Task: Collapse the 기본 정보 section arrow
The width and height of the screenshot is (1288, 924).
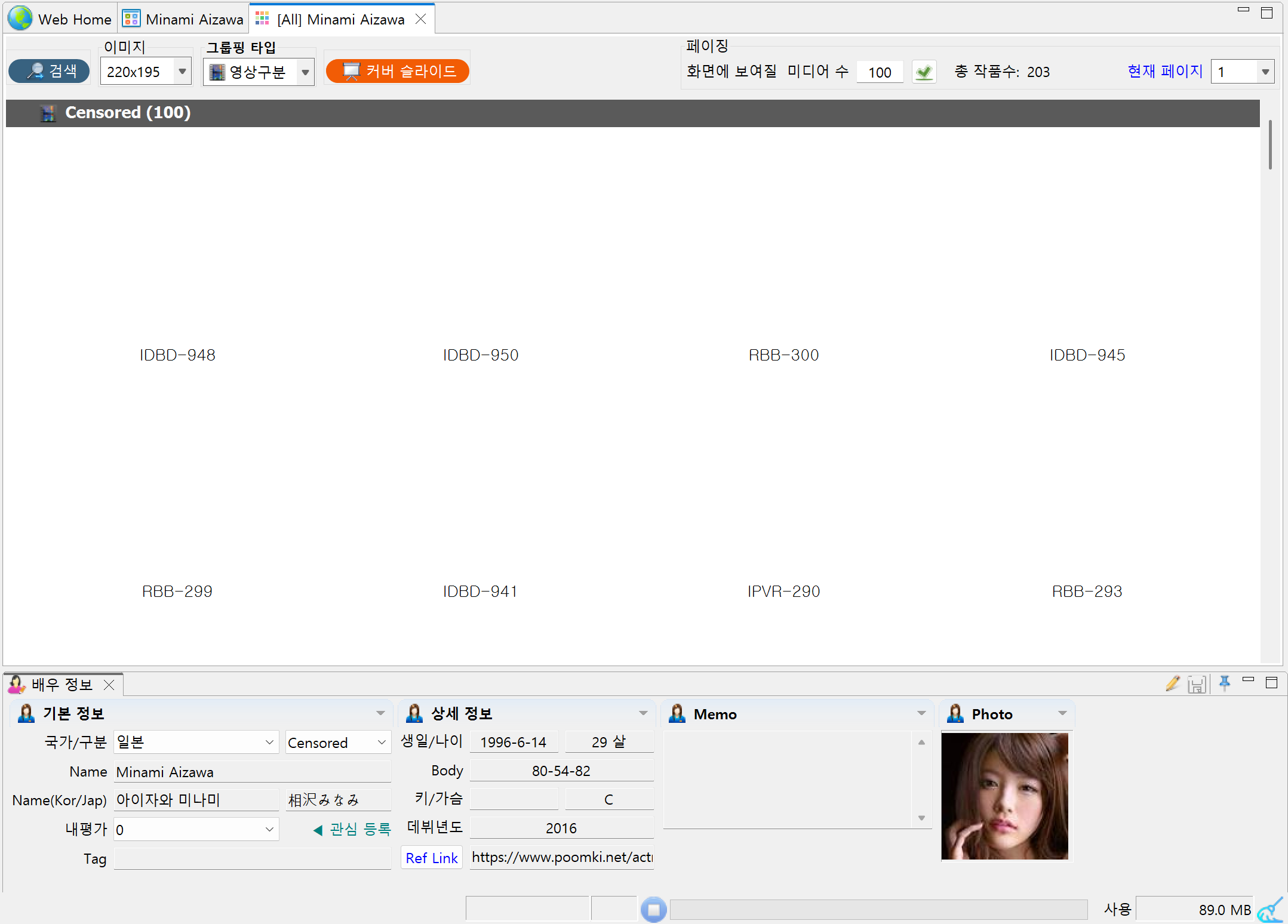Action: point(380,713)
